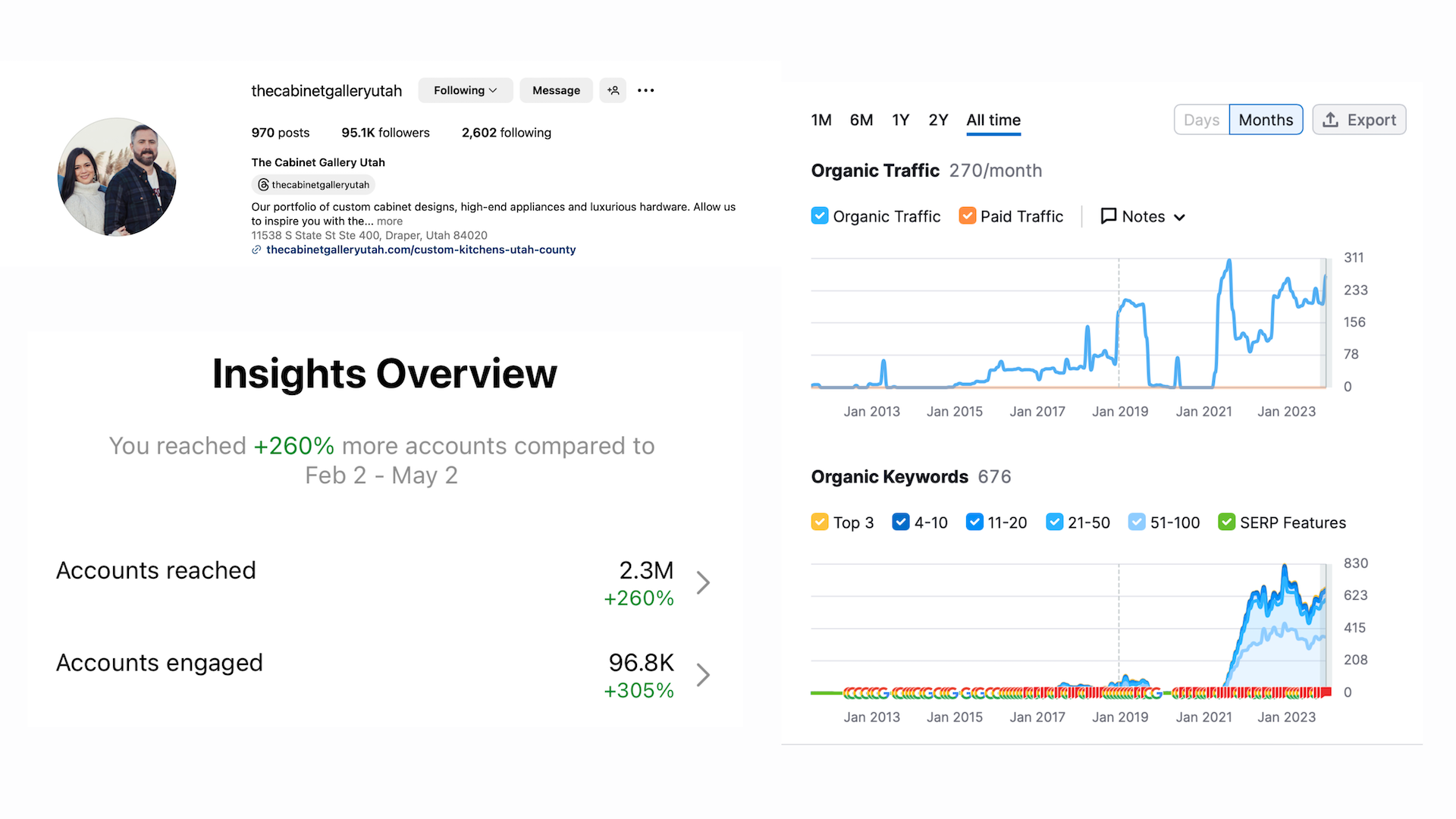The height and width of the screenshot is (819, 1456).
Task: Click the 2.3M accounts reached value
Action: (x=646, y=570)
